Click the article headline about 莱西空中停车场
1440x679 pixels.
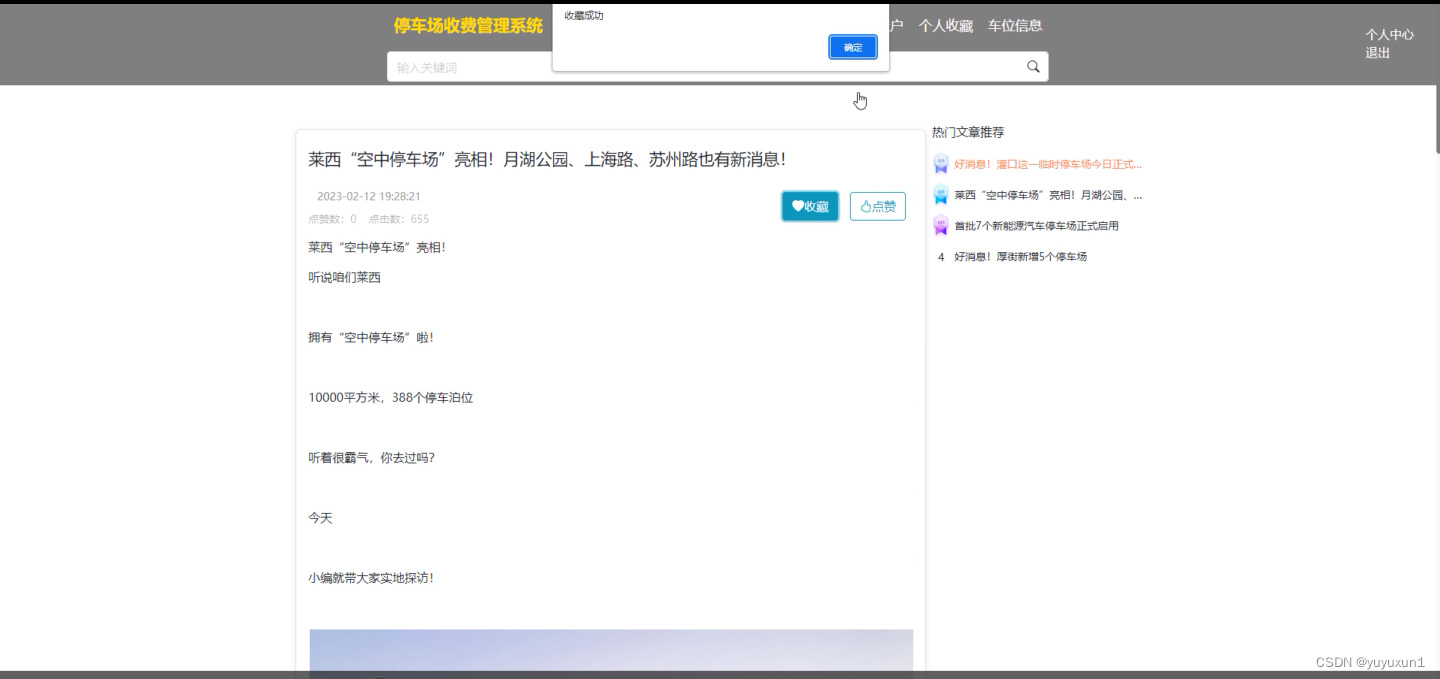[547, 160]
